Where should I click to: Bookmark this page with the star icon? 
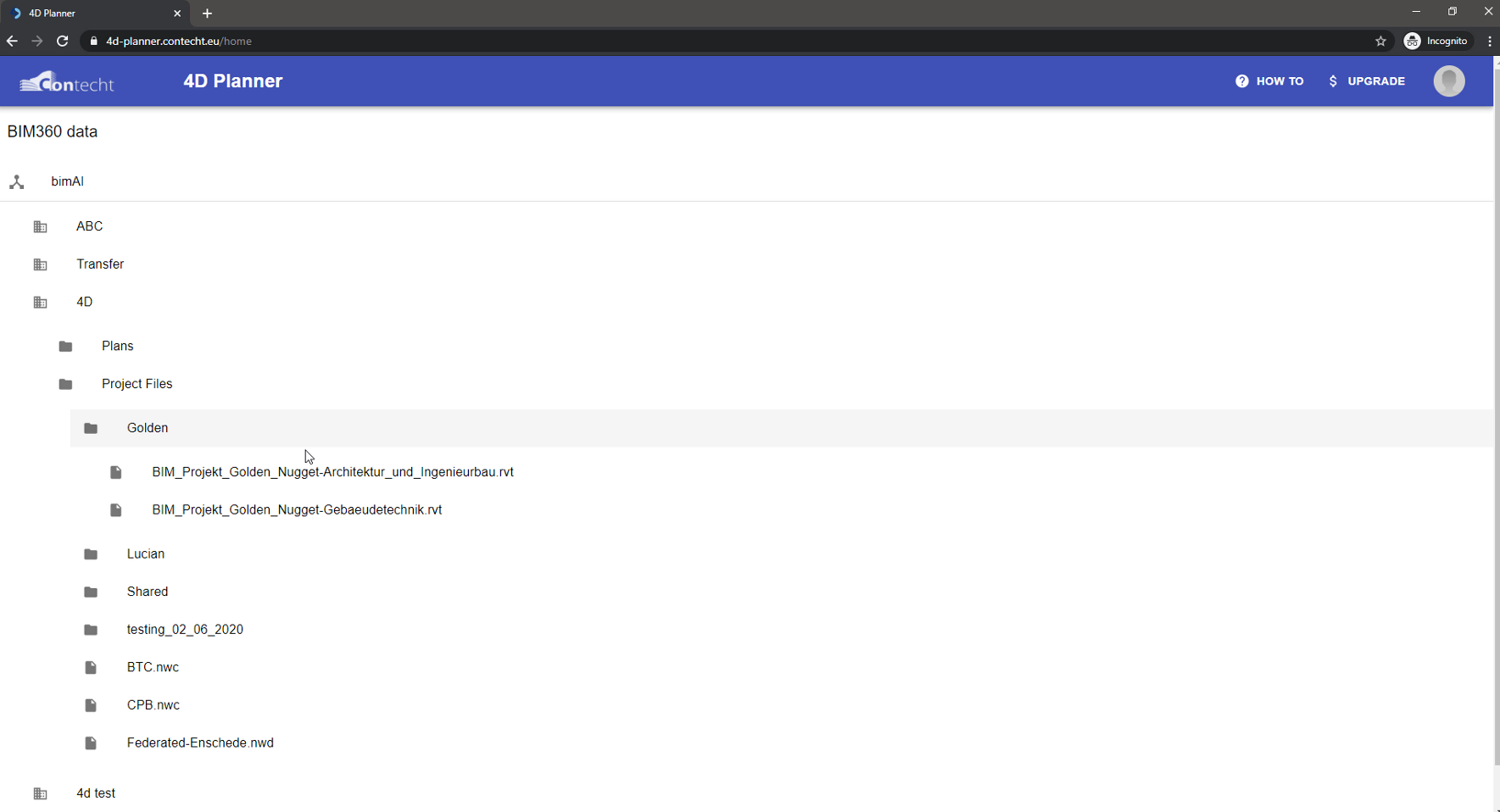point(1380,41)
